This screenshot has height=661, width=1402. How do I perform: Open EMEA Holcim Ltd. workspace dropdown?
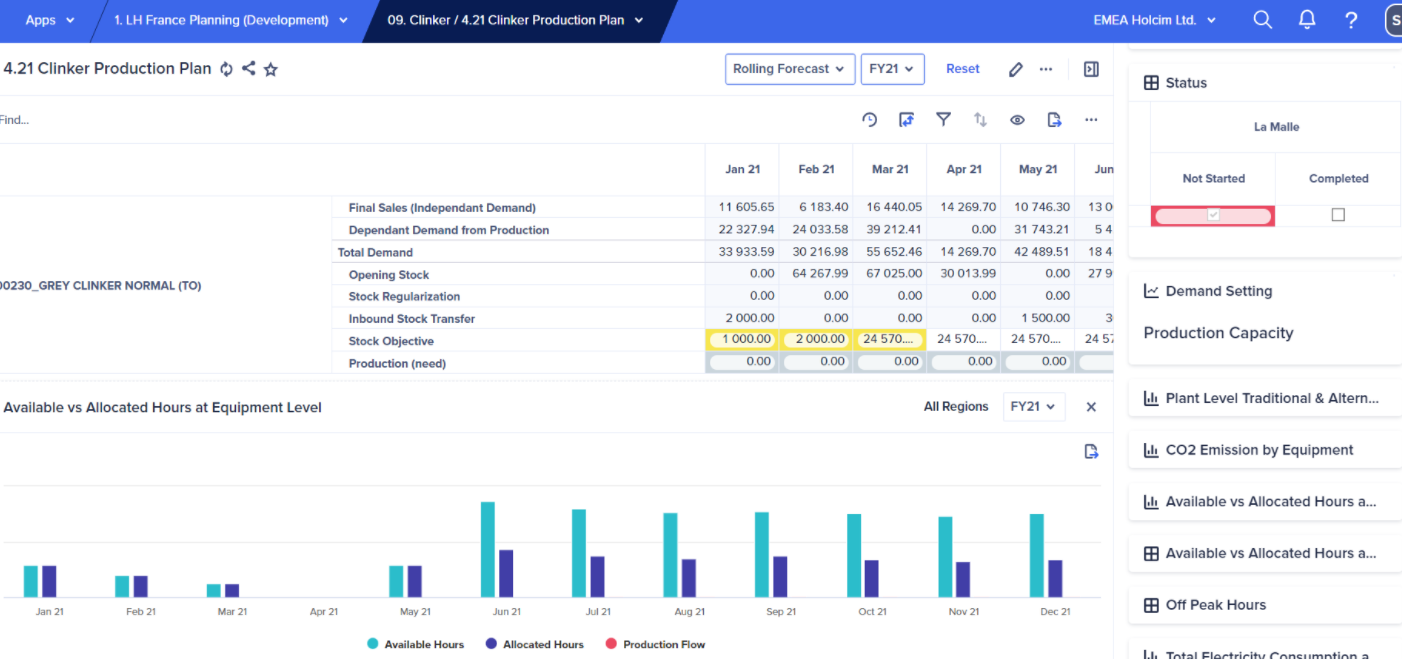click(1155, 20)
